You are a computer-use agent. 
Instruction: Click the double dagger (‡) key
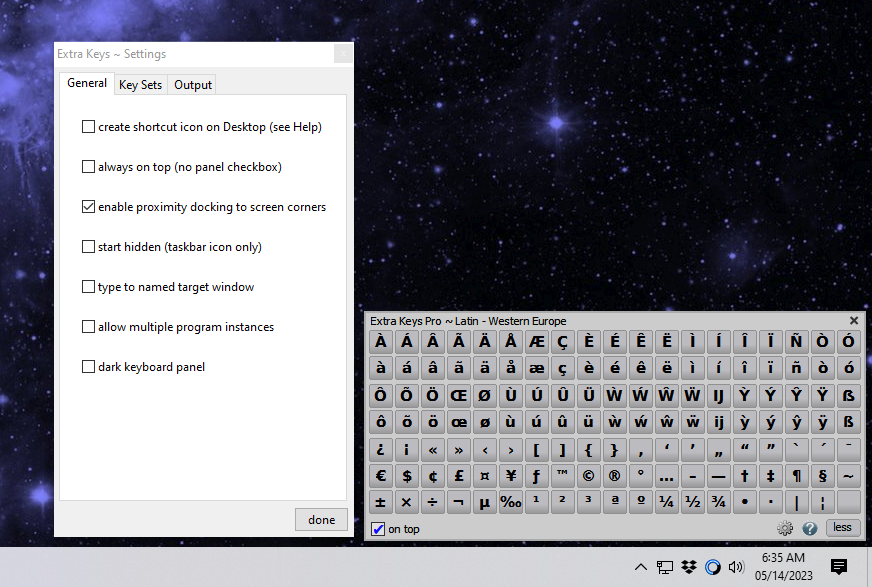[x=770, y=476]
